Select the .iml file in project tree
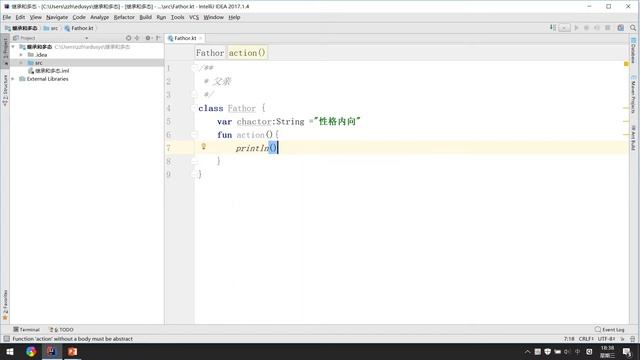640x360 pixels. [x=49, y=71]
